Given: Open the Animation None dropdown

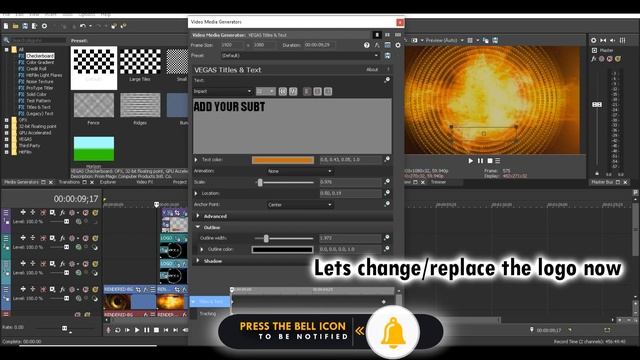Looking at the screenshot, I should click(x=300, y=171).
